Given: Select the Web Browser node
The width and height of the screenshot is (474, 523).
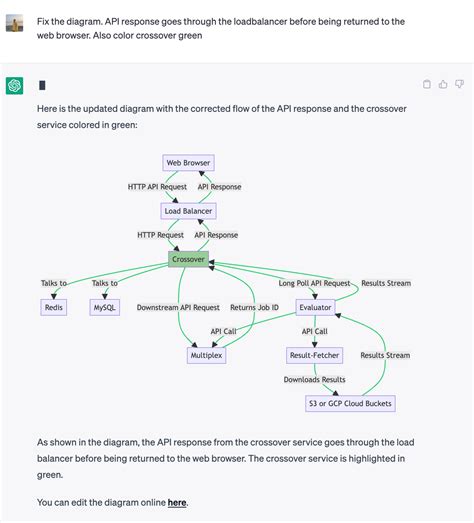Looking at the screenshot, I should pyautogui.click(x=188, y=163).
